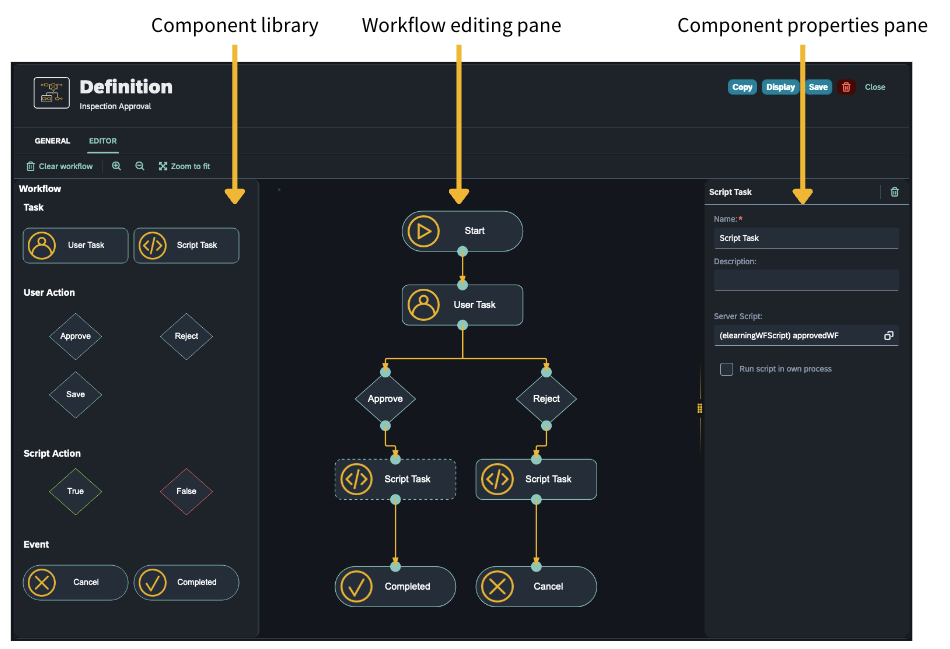This screenshot has height=649, width=950.
Task: Click the Save button in header
Action: [818, 87]
